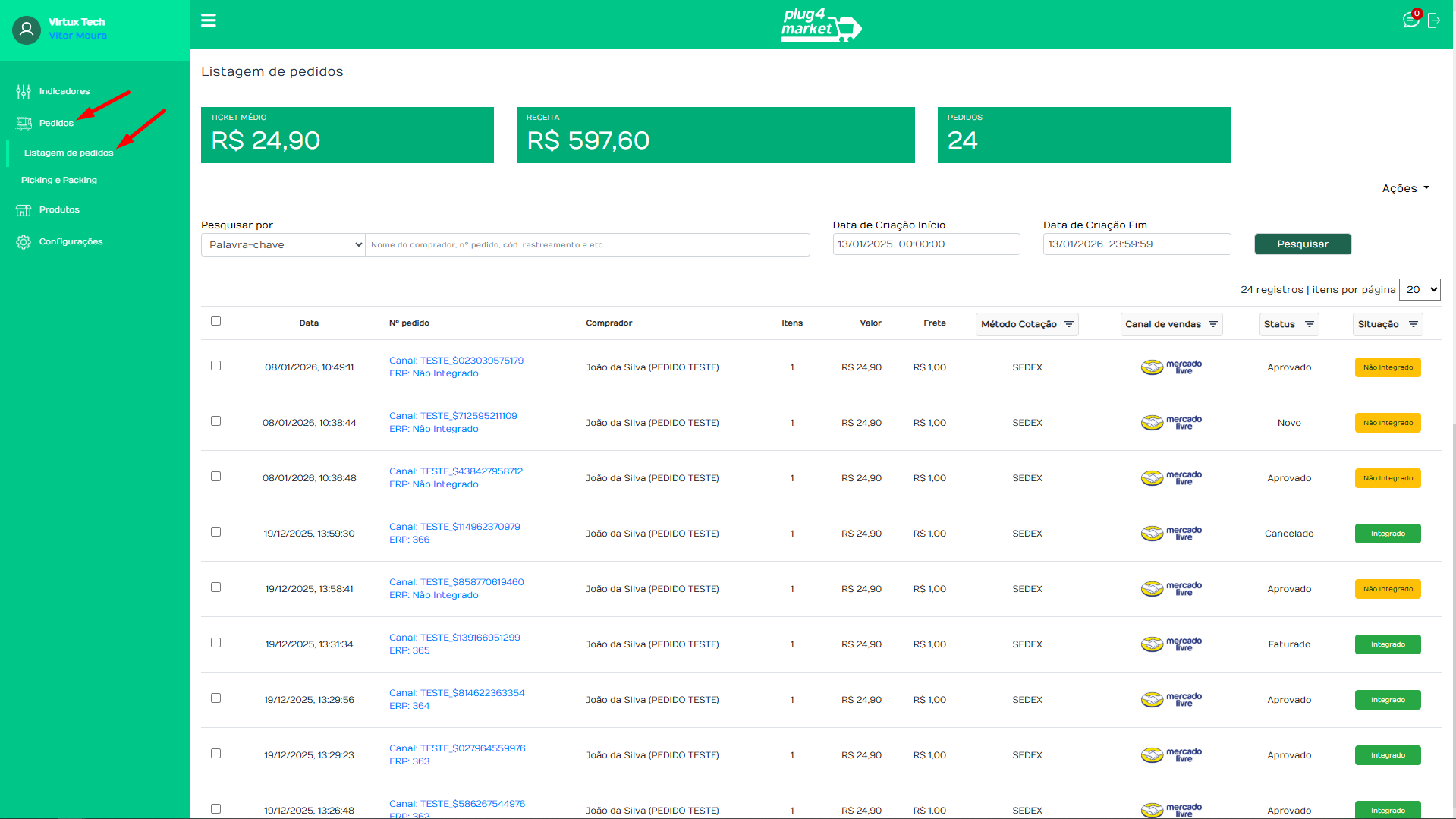Click the logout icon in header
1456x819 pixels.
click(1434, 20)
